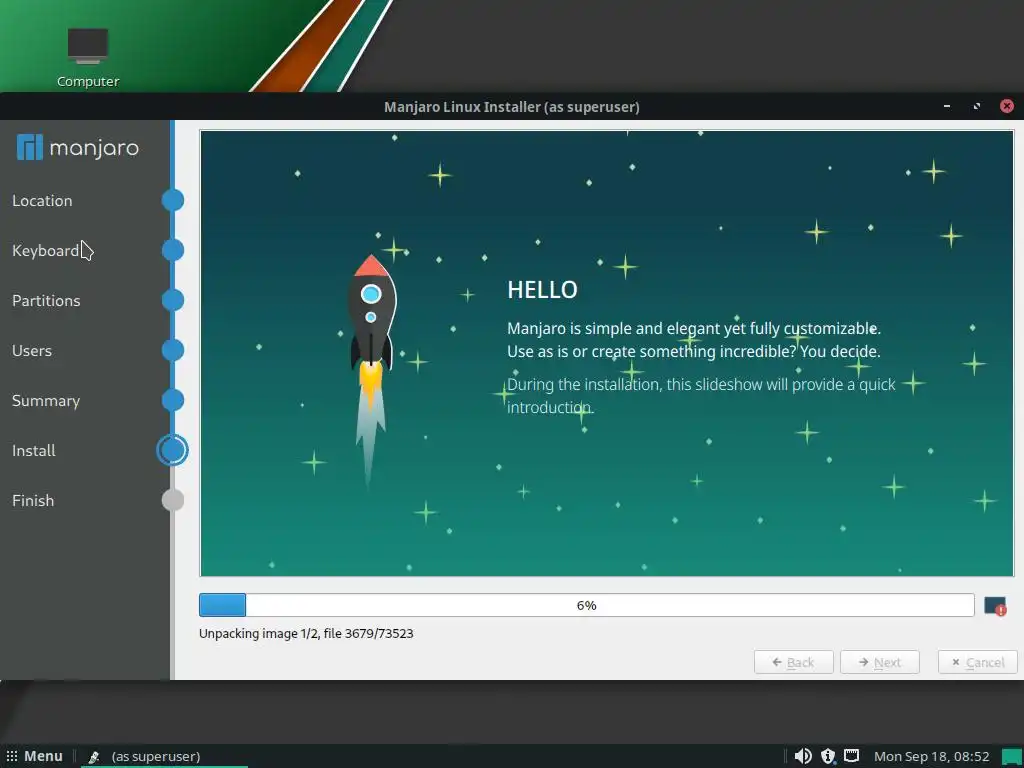Click the clock showing Mon Sep 18, 08:52
Viewport: 1024px width, 768px height.
tap(931, 756)
